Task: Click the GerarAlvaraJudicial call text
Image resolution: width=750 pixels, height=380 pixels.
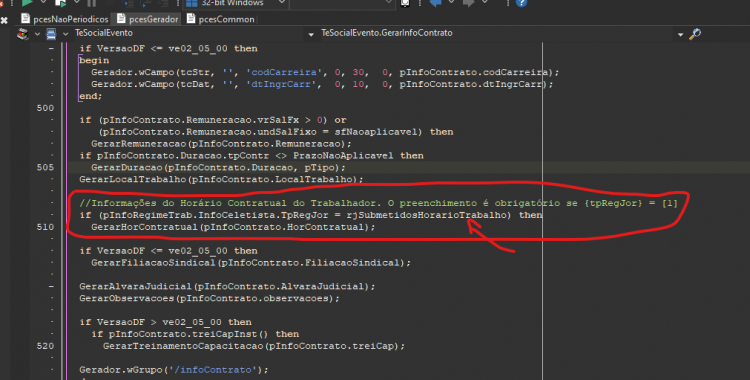Action: 227,286
